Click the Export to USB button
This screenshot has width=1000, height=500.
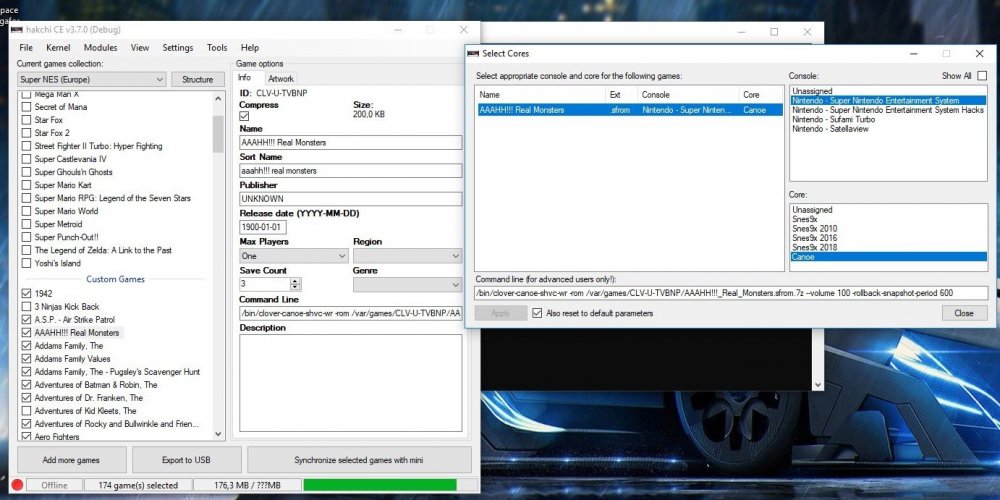tap(186, 460)
